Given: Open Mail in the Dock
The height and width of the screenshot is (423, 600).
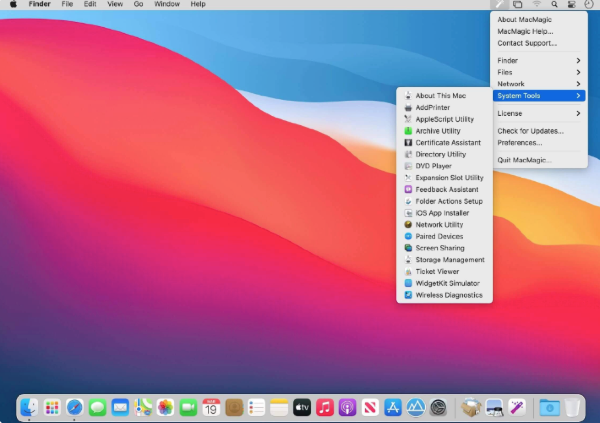Looking at the screenshot, I should tap(120, 407).
